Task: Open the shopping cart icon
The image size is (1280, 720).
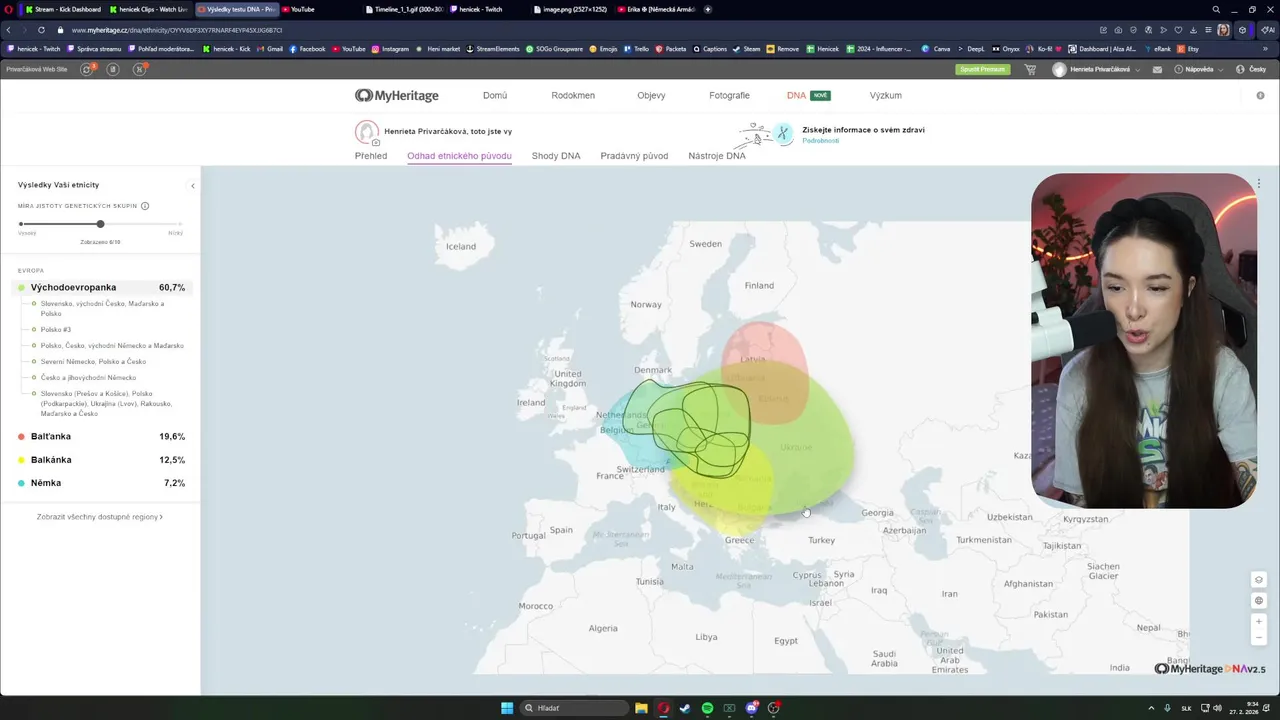Action: [1030, 70]
